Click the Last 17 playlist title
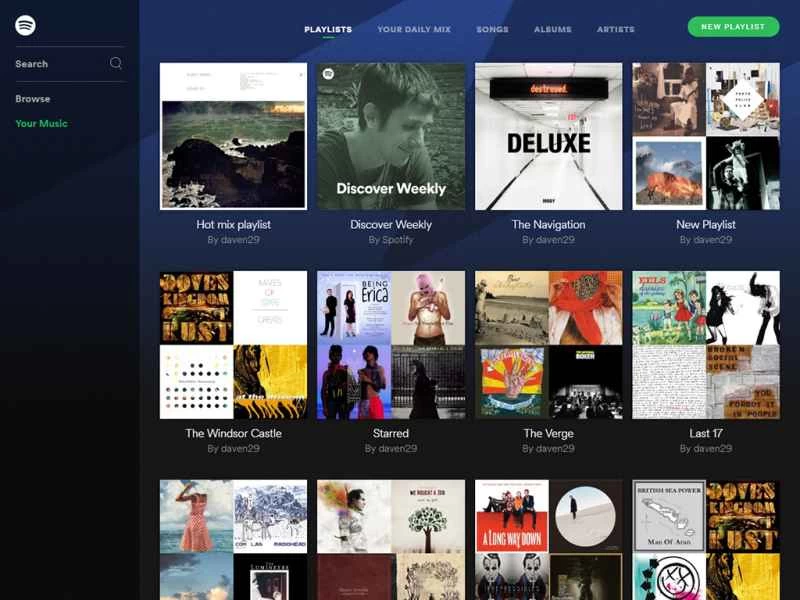Viewport: 800px width, 600px height. click(706, 433)
